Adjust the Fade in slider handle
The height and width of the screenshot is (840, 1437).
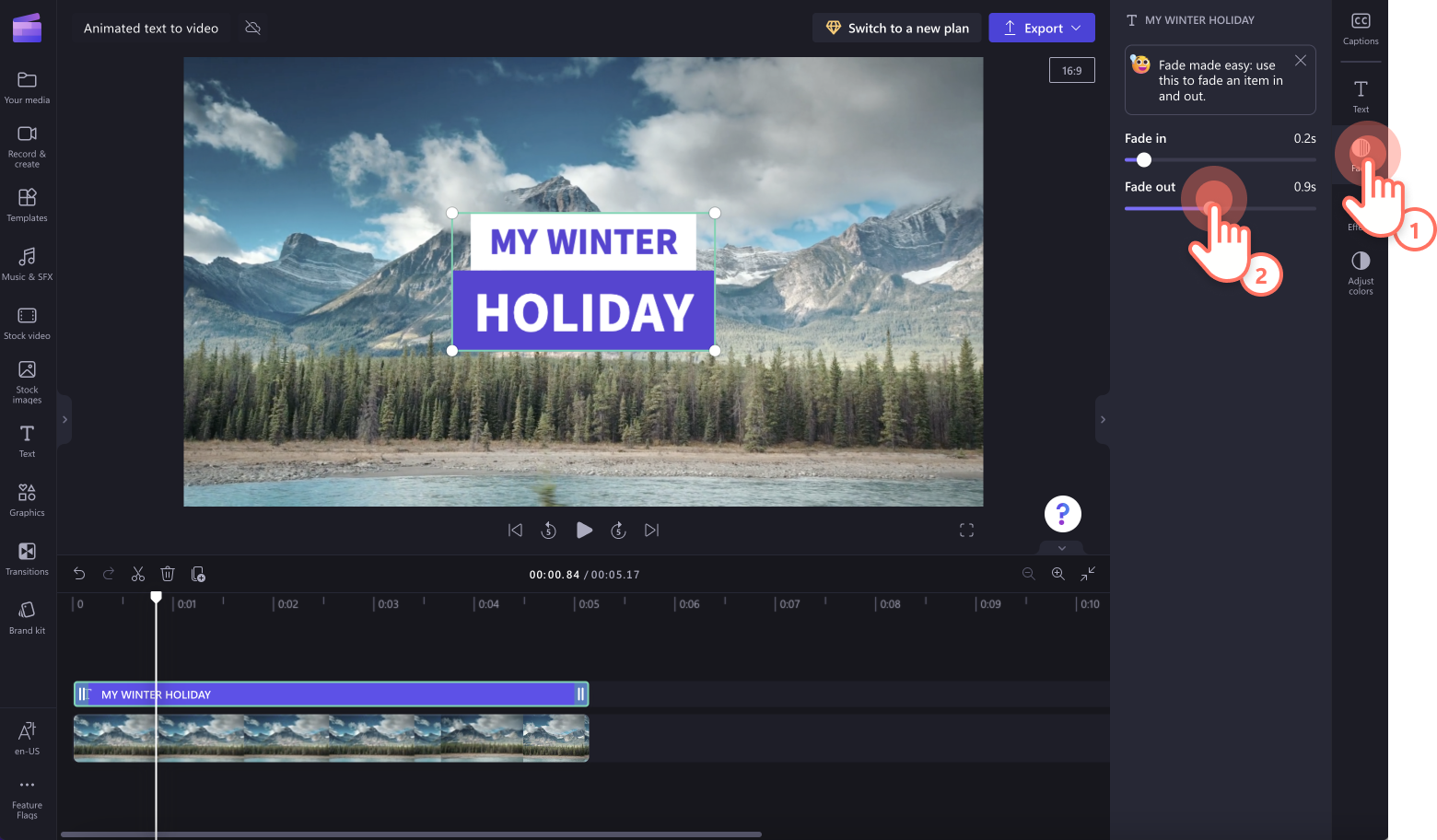pyautogui.click(x=1142, y=159)
